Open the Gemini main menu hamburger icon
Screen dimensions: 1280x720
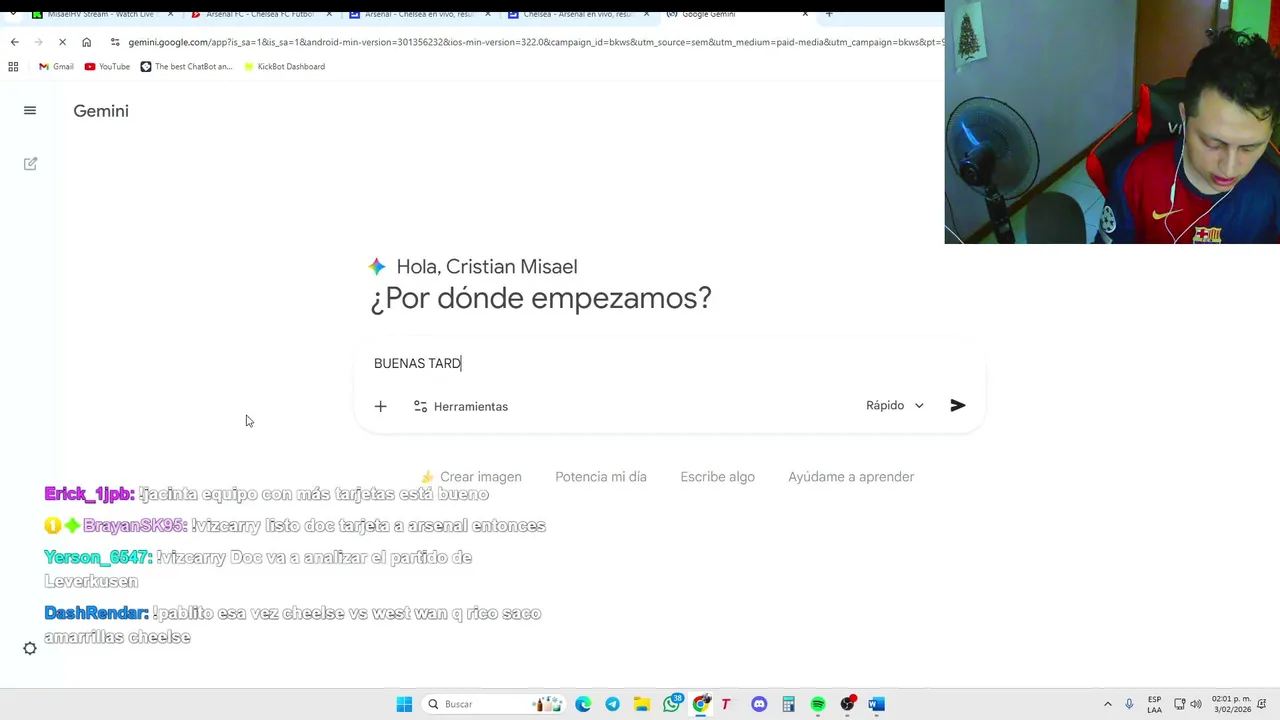point(30,111)
